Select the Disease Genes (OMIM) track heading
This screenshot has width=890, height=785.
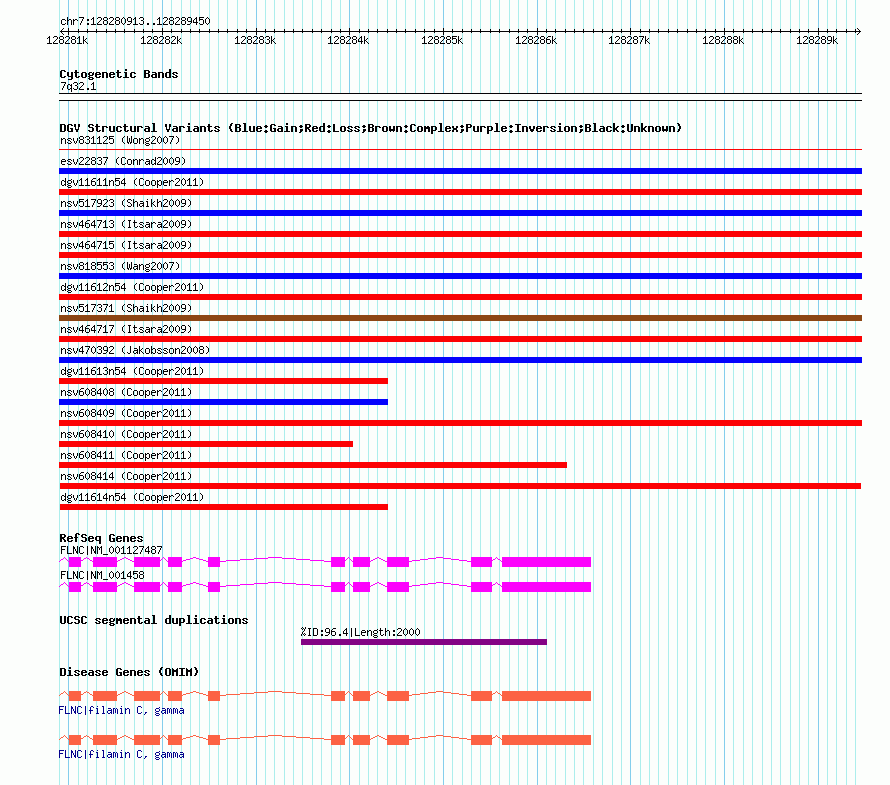(x=129, y=672)
